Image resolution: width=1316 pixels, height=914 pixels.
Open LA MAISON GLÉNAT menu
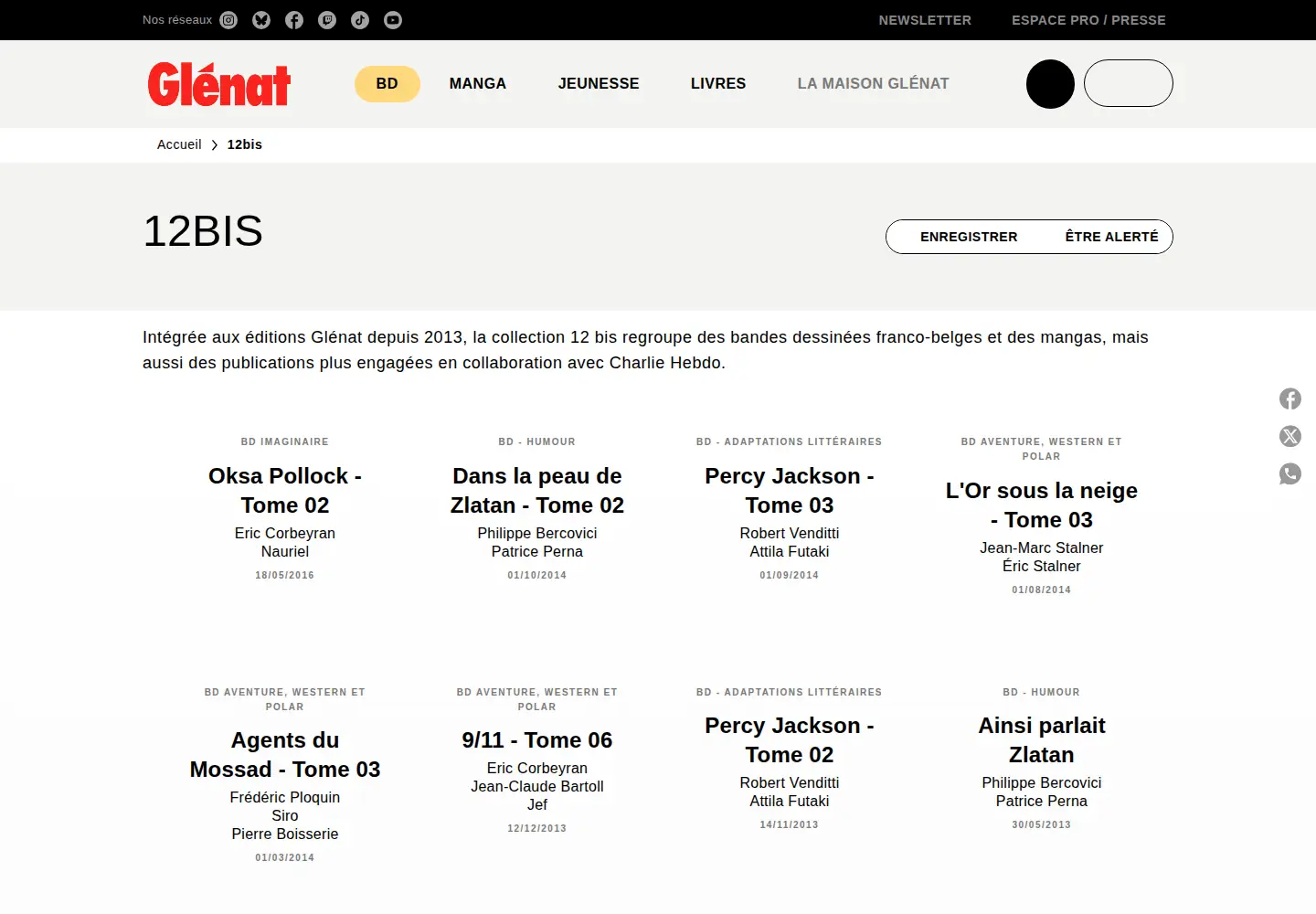coord(873,84)
